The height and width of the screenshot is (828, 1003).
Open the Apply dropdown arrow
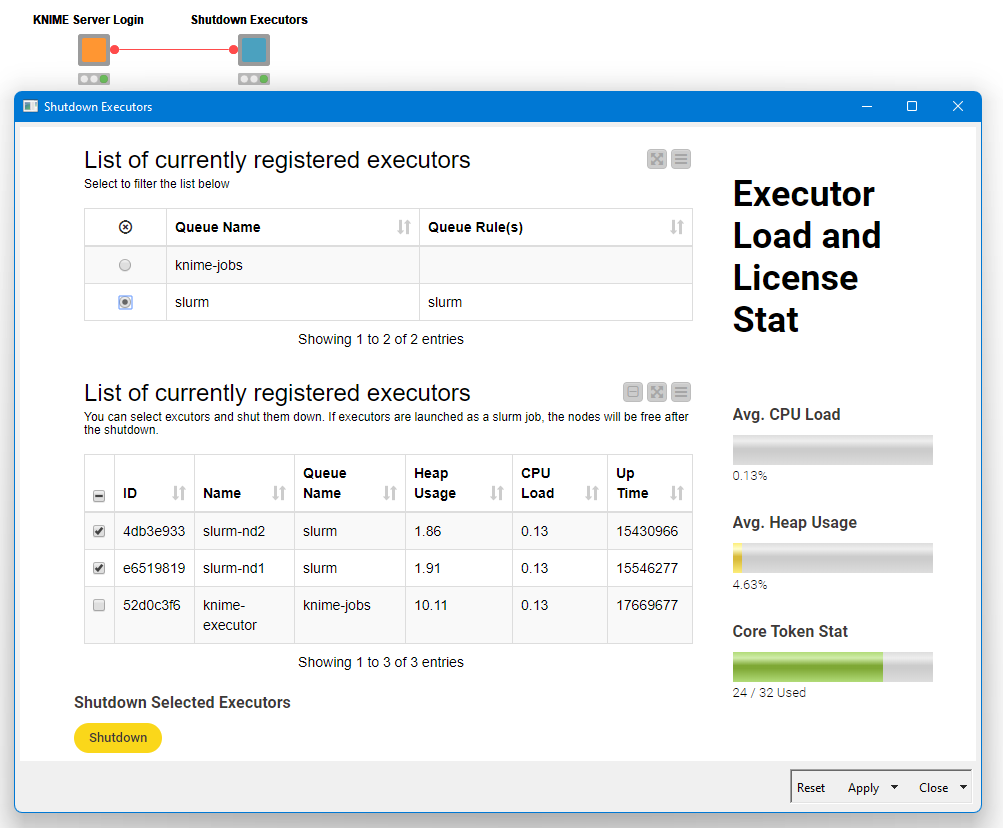pos(894,788)
